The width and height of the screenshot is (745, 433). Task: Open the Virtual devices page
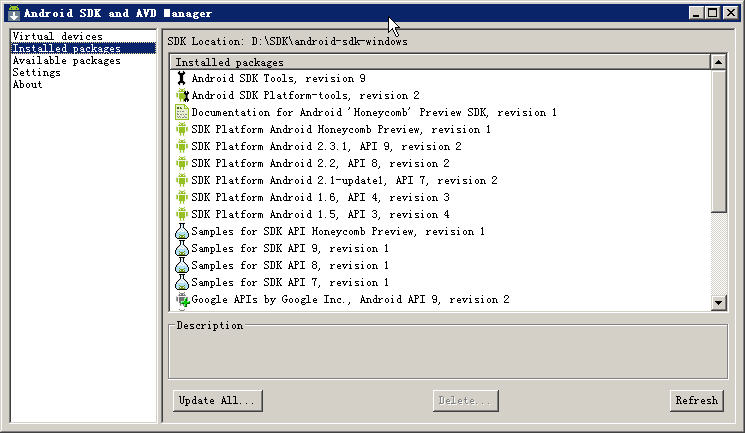click(x=57, y=37)
